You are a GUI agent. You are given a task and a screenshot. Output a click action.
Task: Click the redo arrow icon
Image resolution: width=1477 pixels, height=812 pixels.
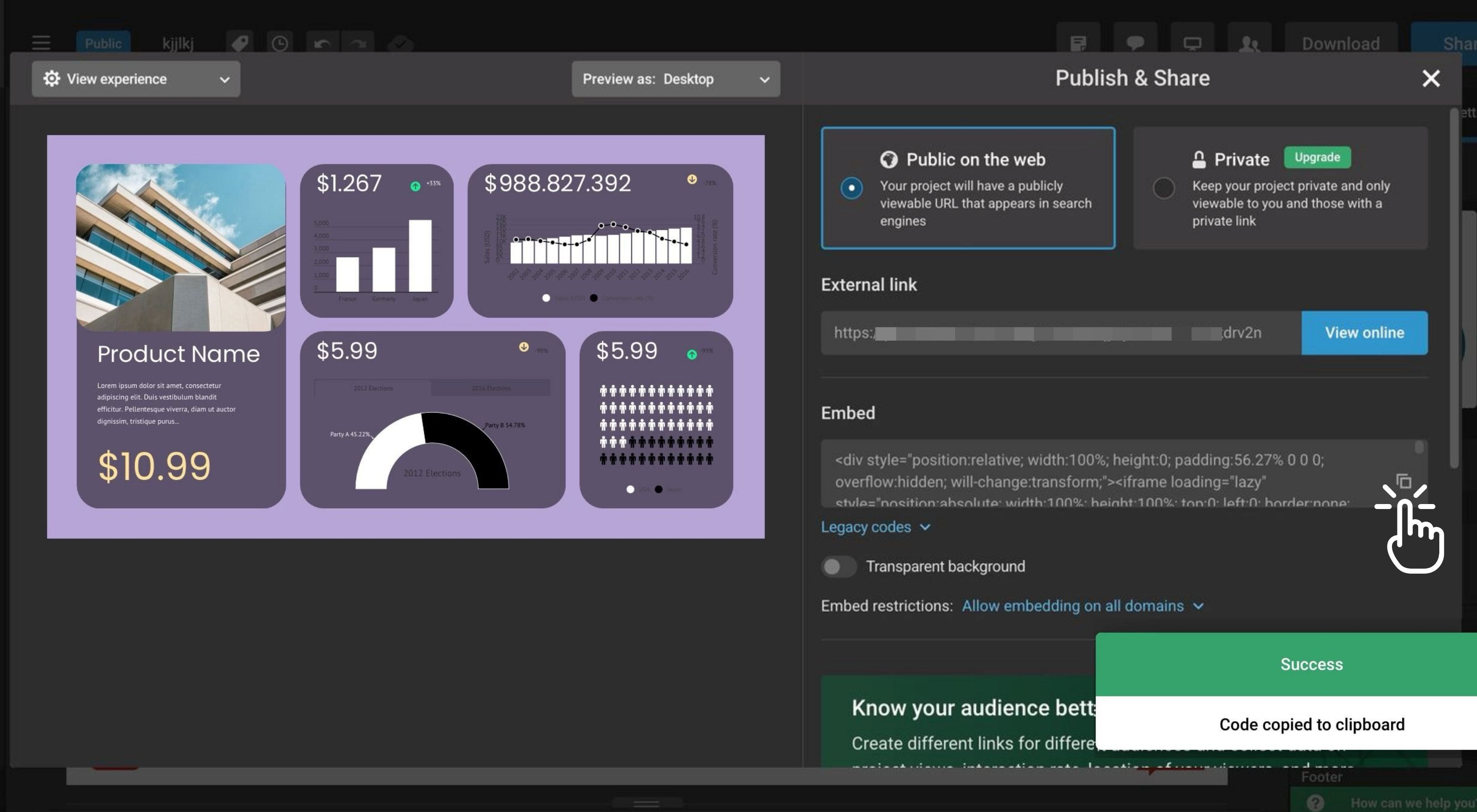358,43
